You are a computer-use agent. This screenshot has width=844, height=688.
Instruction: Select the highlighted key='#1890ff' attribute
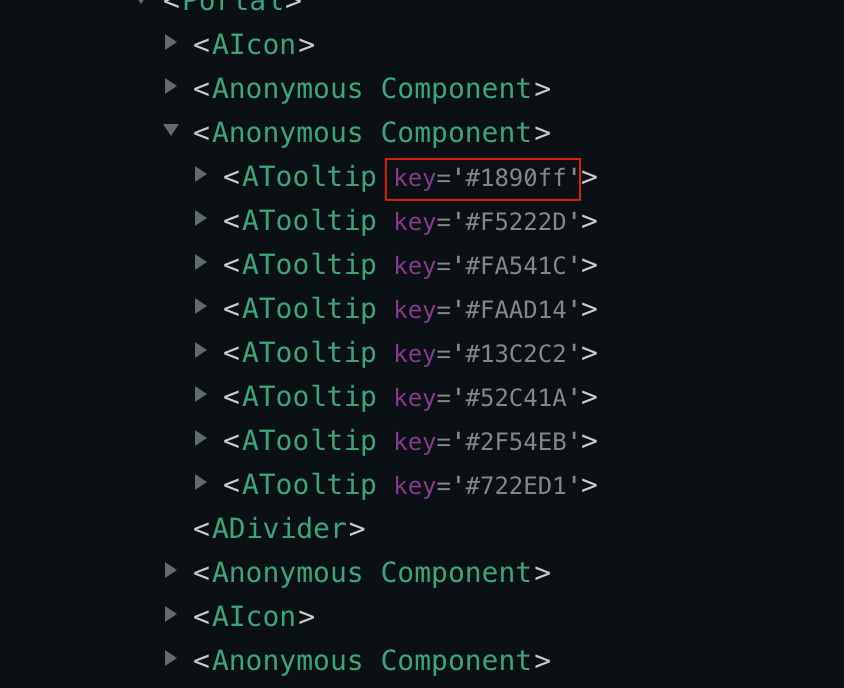(x=483, y=178)
